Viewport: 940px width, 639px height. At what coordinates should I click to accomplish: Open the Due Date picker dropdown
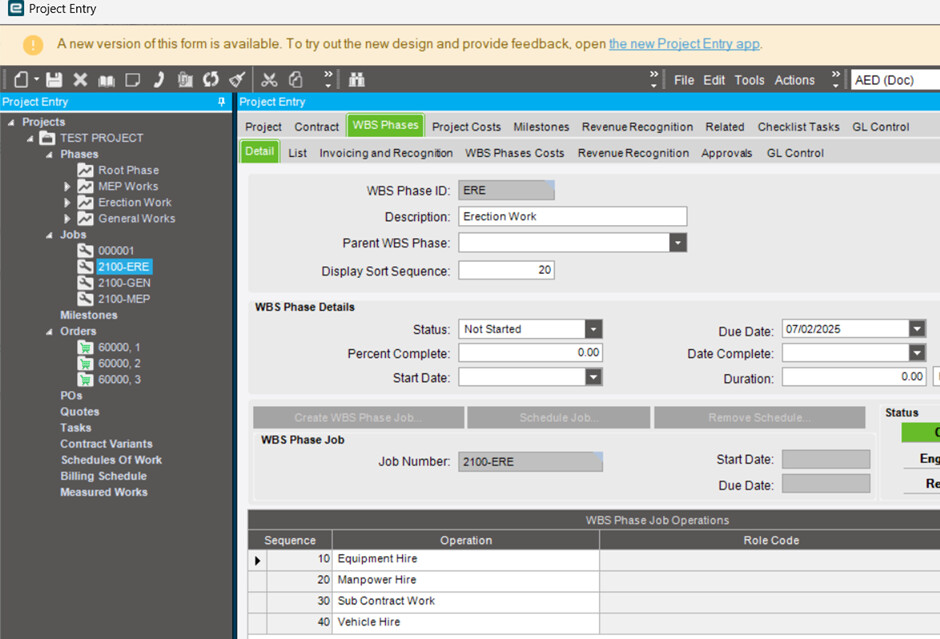pos(917,329)
